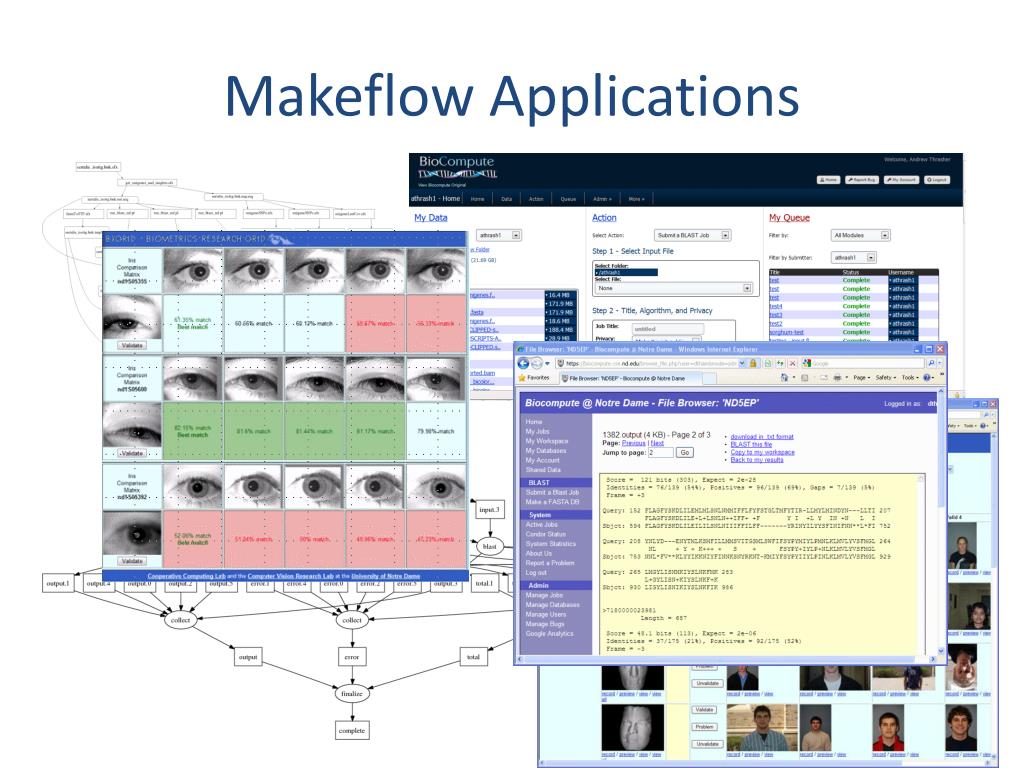Click Previous page link in File Browser
The image size is (1024, 768).
(633, 443)
